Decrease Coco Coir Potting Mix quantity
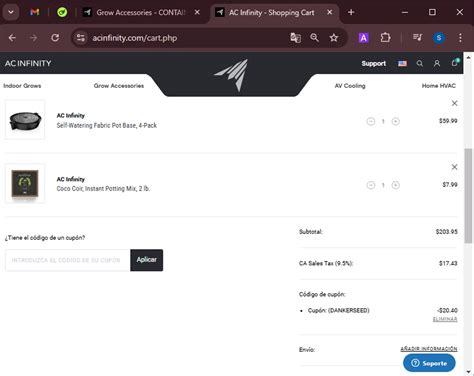The image size is (474, 376). (x=371, y=185)
